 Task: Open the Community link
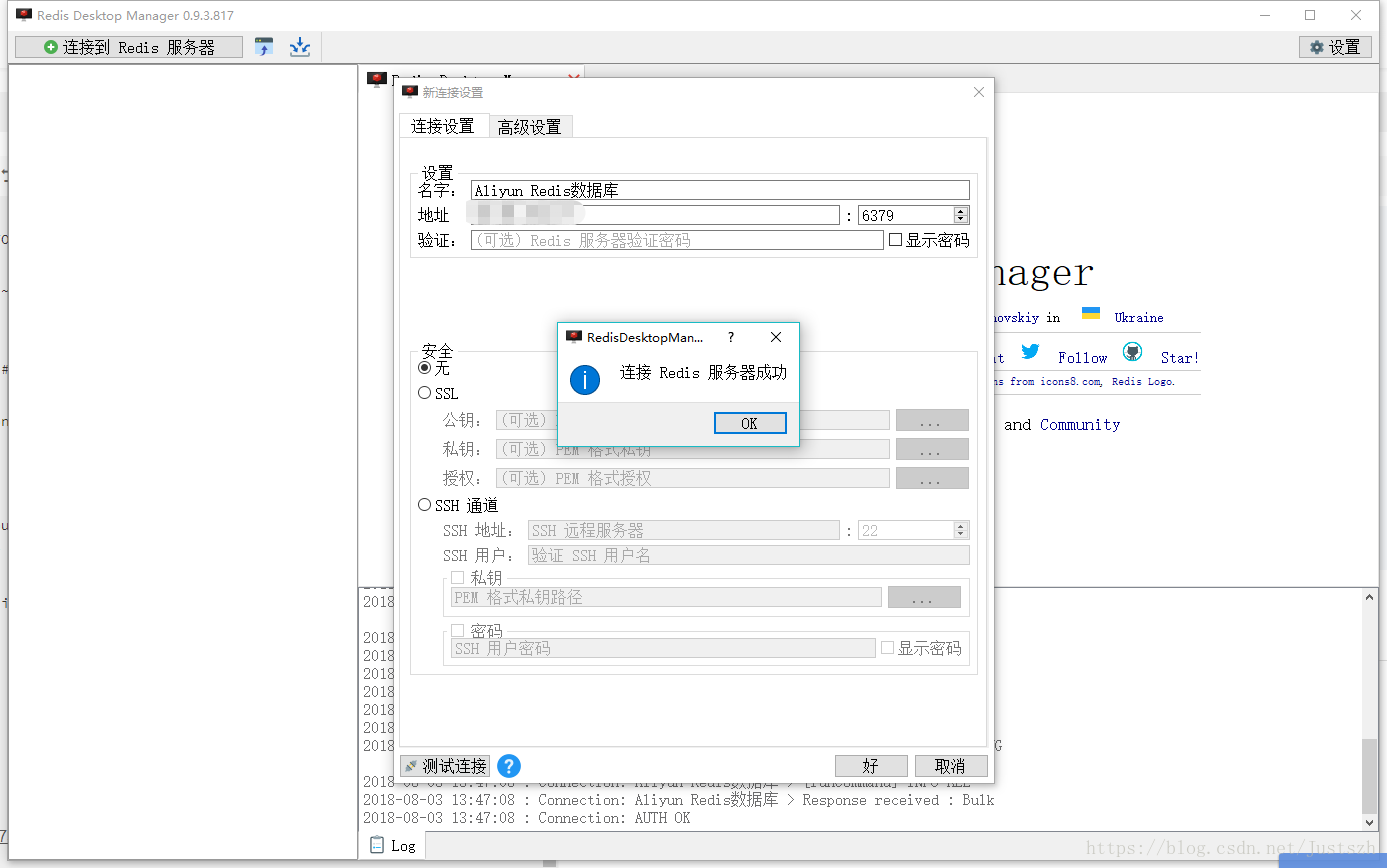click(1080, 424)
